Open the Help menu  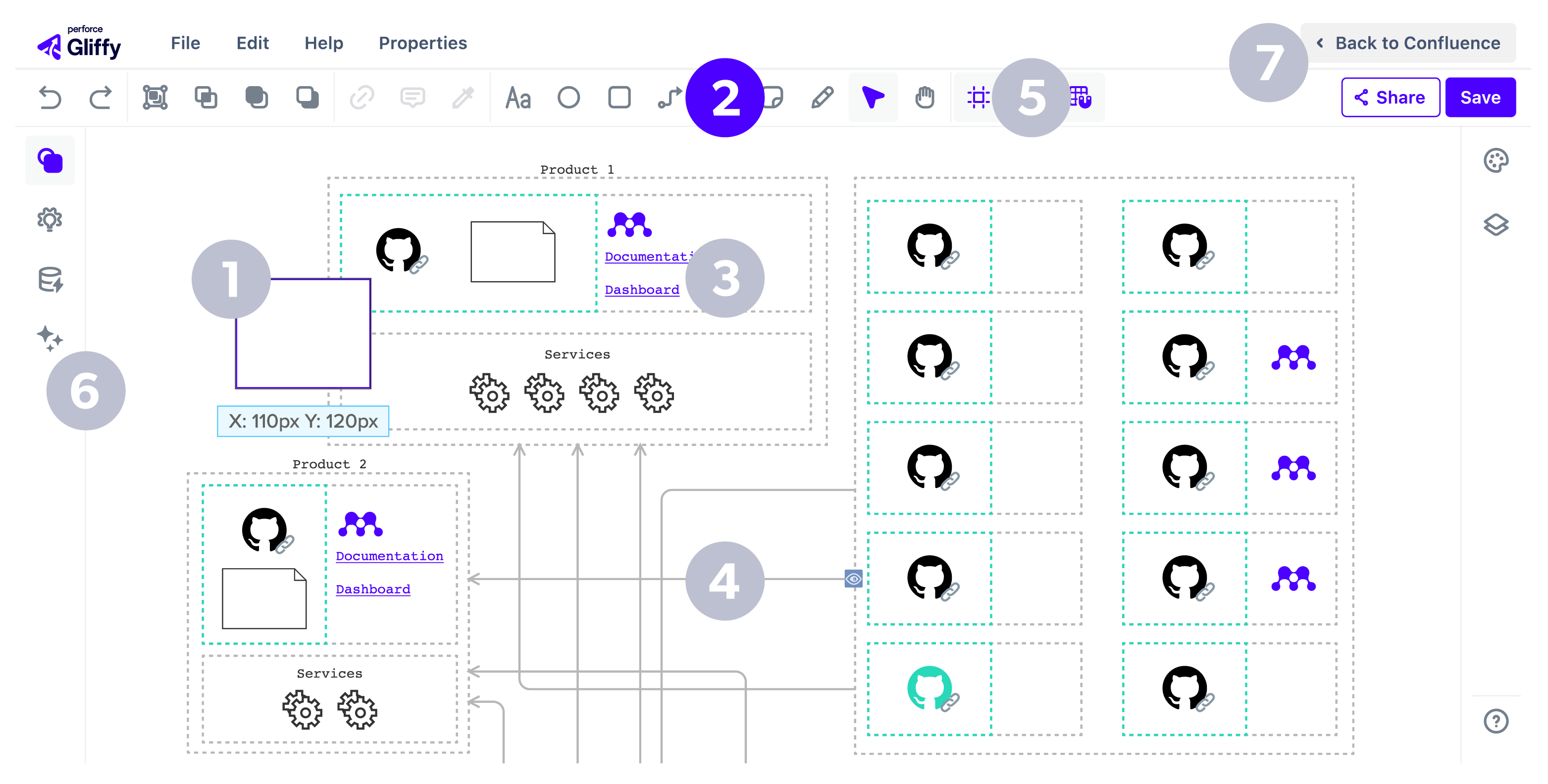tap(323, 43)
